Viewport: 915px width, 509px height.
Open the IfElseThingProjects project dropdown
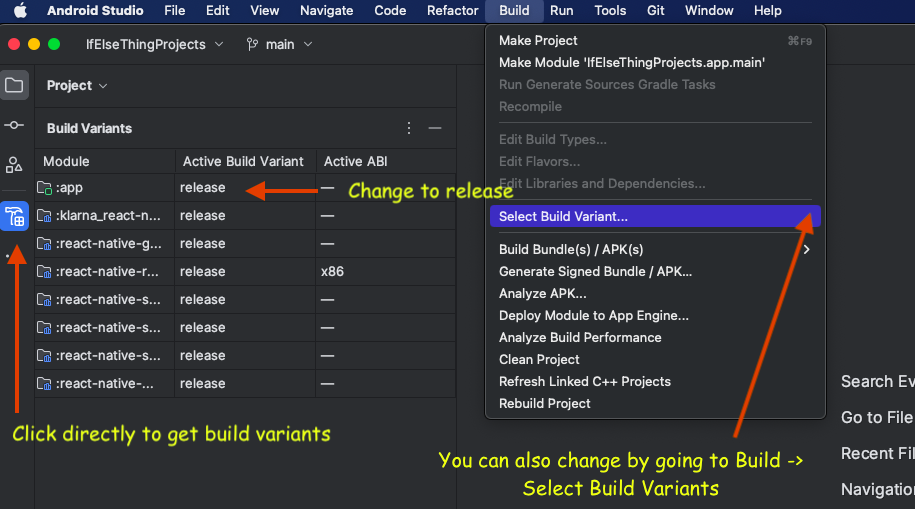[154, 44]
